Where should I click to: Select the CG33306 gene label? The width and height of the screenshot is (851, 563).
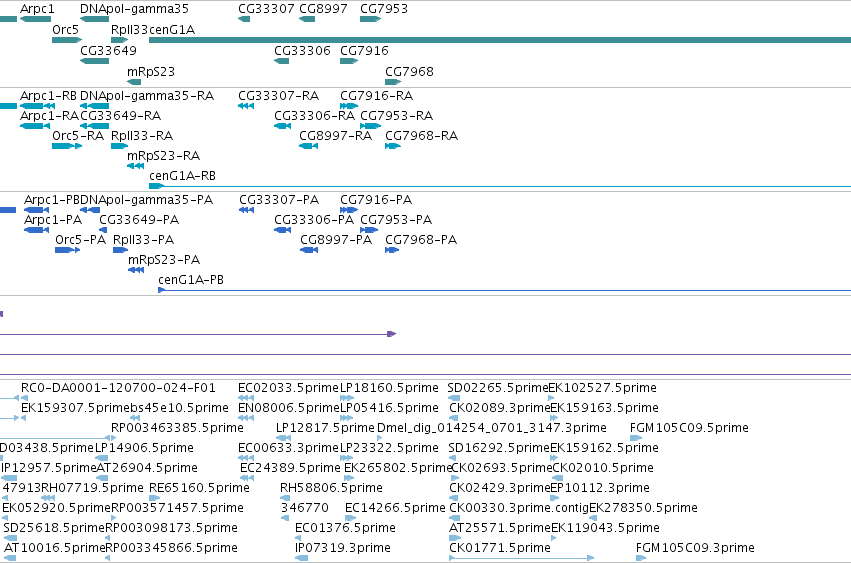tap(302, 51)
